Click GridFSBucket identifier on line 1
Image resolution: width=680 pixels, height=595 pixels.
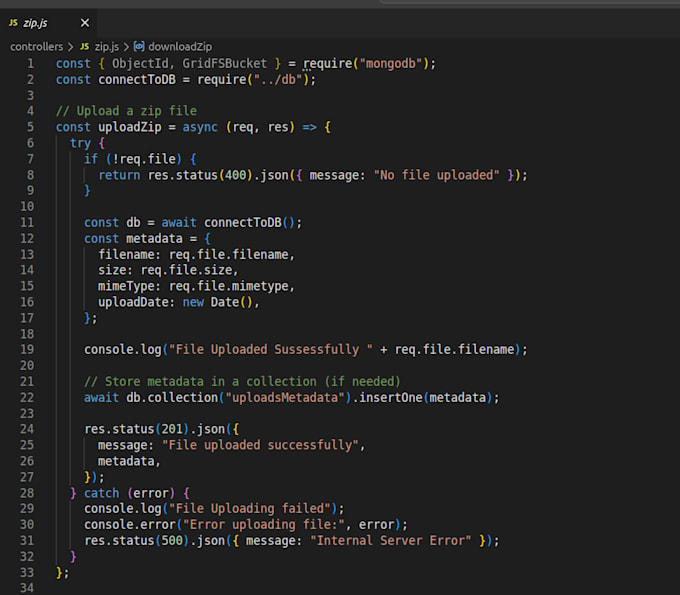pos(225,64)
